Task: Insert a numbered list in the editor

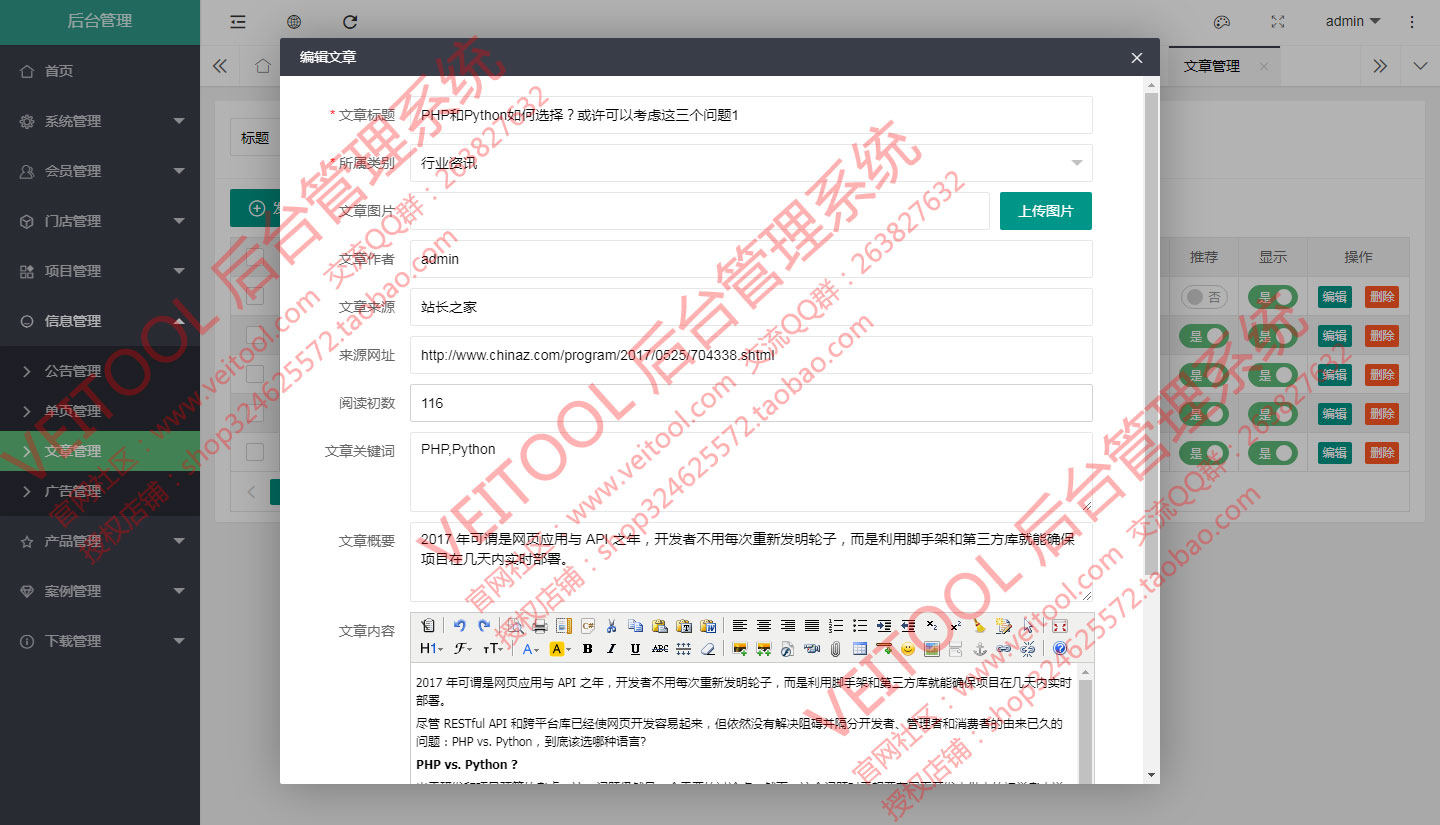Action: pyautogui.click(x=836, y=626)
